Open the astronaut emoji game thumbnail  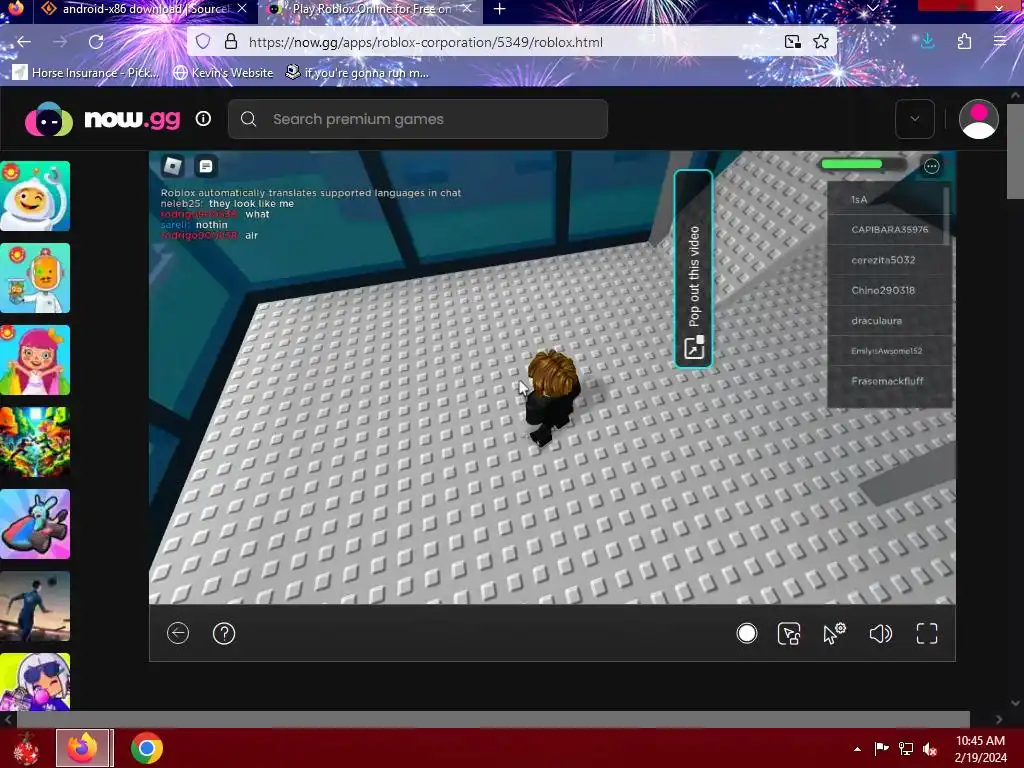35,196
